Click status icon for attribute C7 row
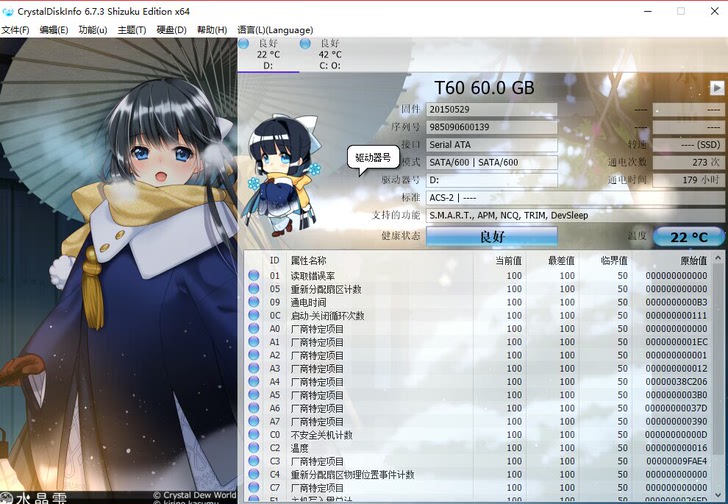 pos(254,487)
